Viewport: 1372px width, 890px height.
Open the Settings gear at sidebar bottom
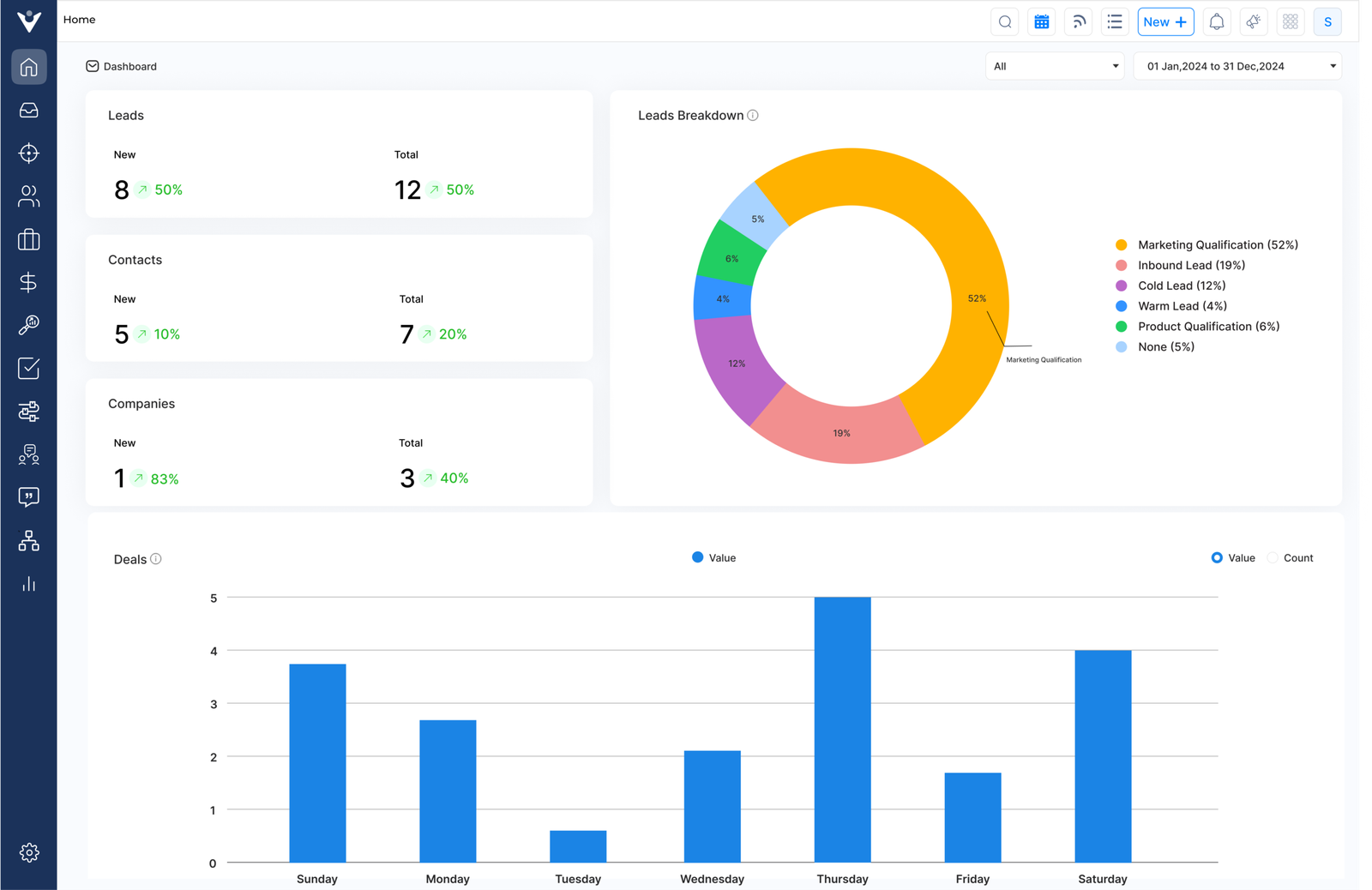[28, 852]
